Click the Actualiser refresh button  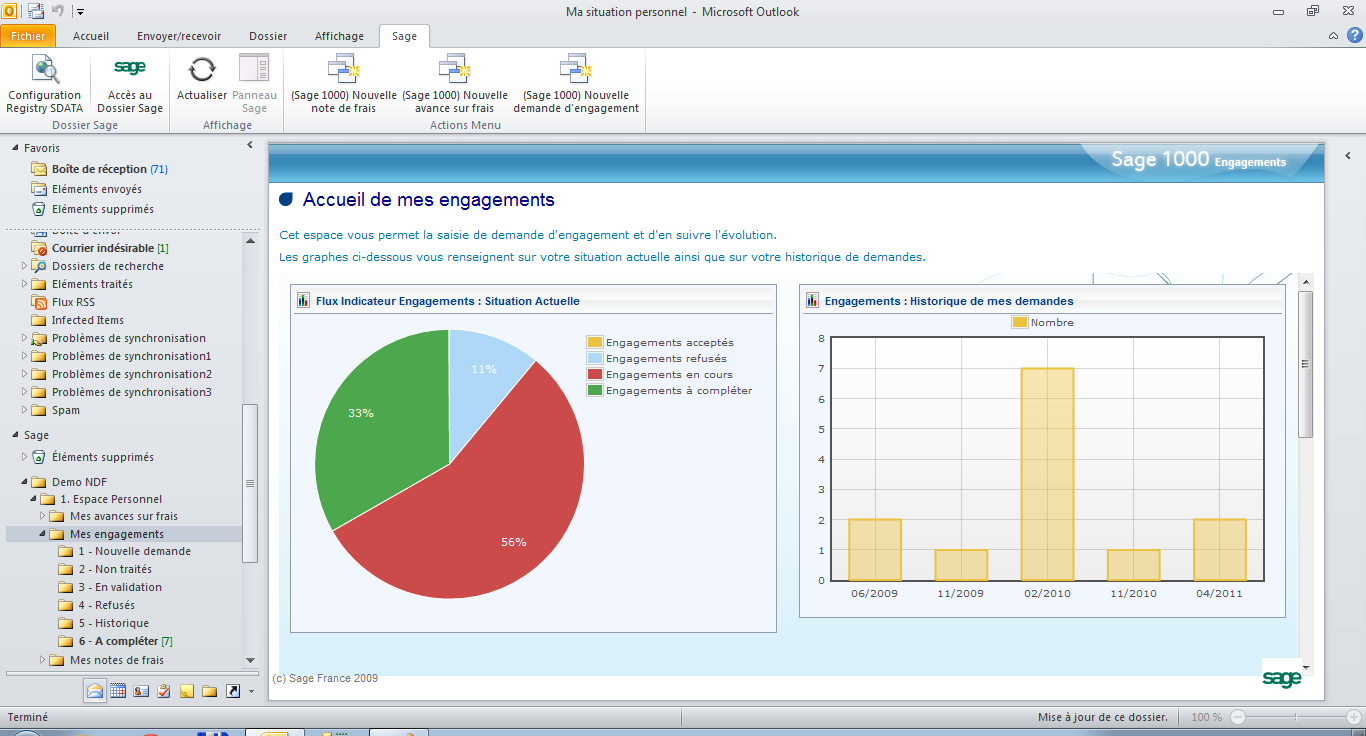202,78
